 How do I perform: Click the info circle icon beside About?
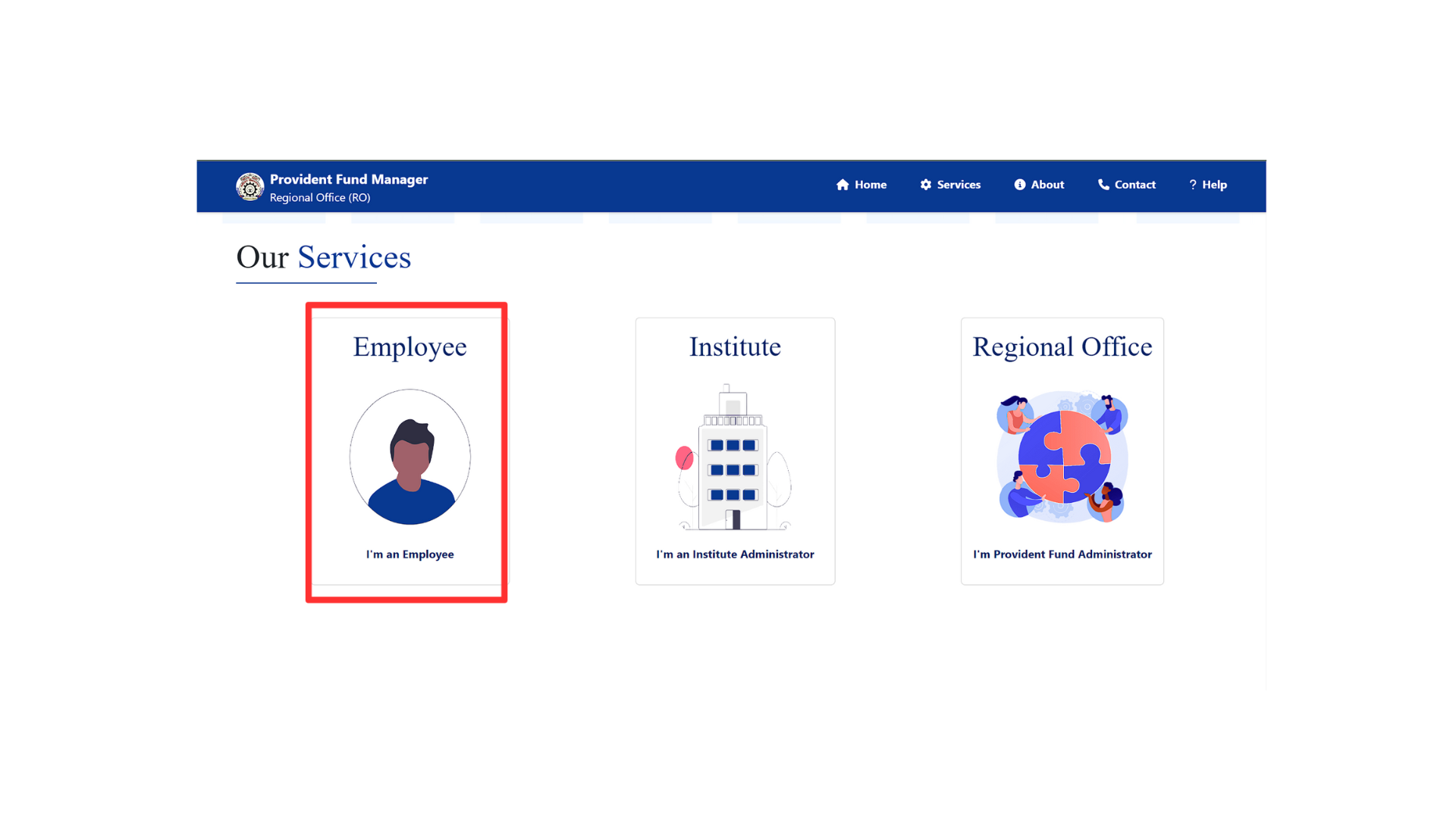click(x=1020, y=185)
